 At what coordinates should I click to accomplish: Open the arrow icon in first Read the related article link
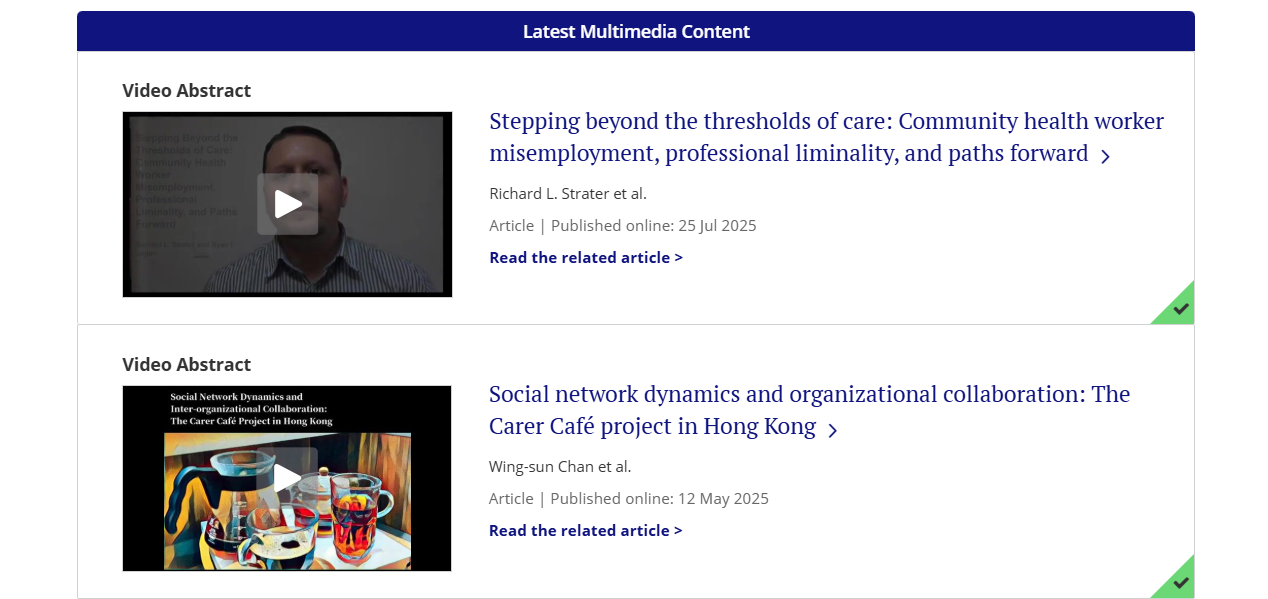point(679,257)
